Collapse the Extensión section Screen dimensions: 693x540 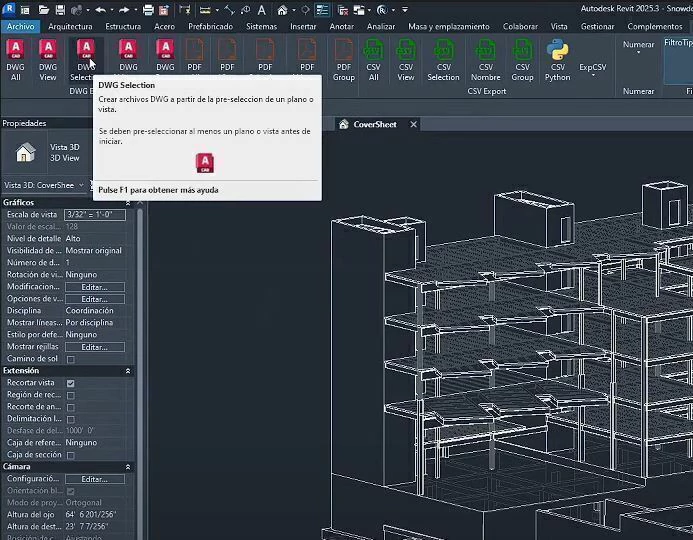click(x=128, y=371)
